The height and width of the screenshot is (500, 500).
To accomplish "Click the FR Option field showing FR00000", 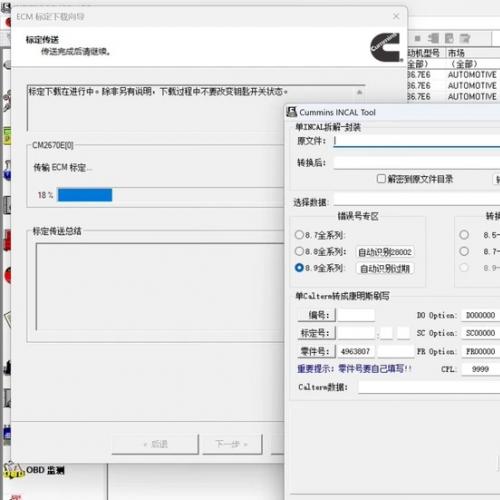I will coord(481,351).
